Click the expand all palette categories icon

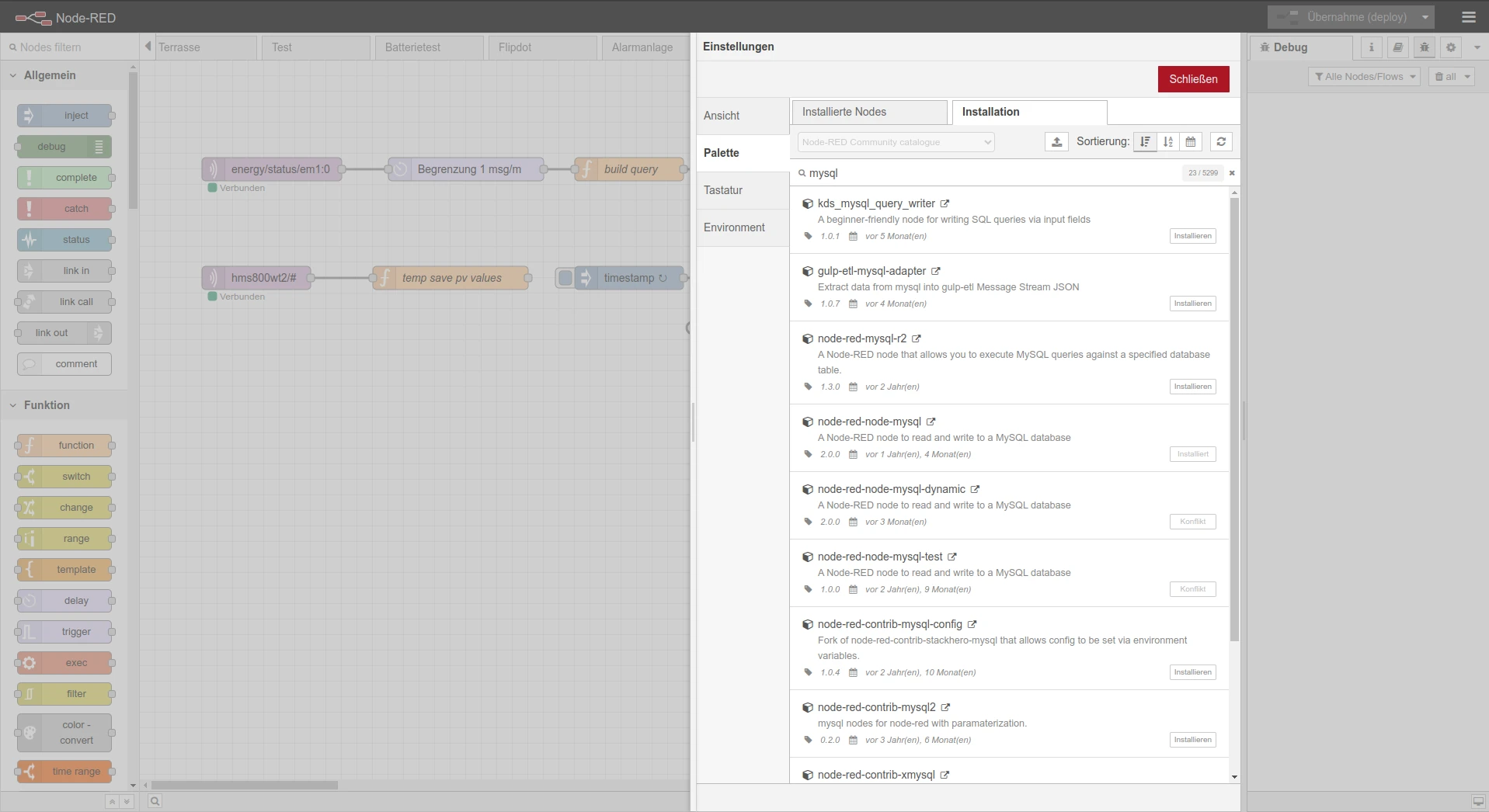click(127, 802)
